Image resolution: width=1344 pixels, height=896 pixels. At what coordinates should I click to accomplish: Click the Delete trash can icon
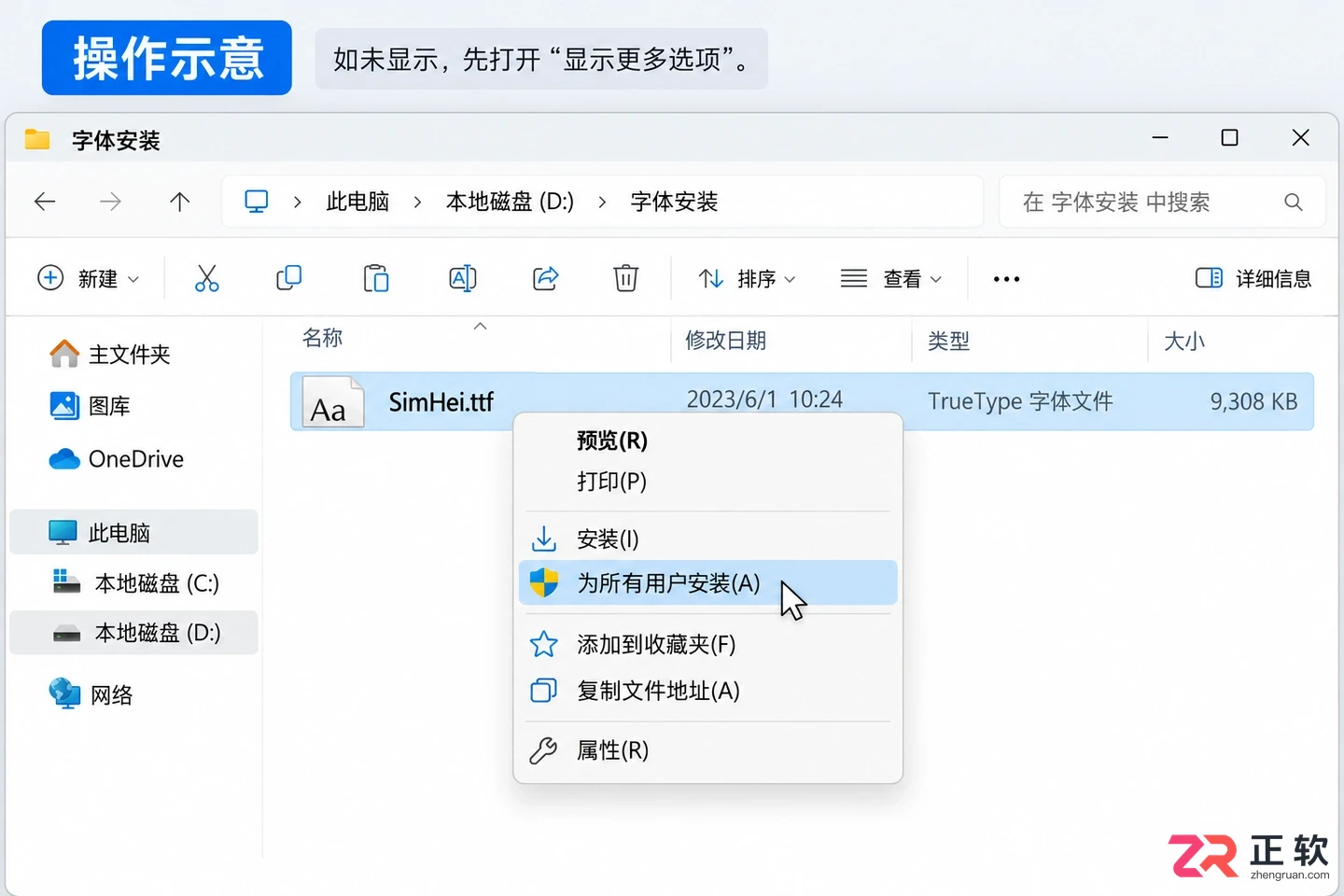(625, 278)
